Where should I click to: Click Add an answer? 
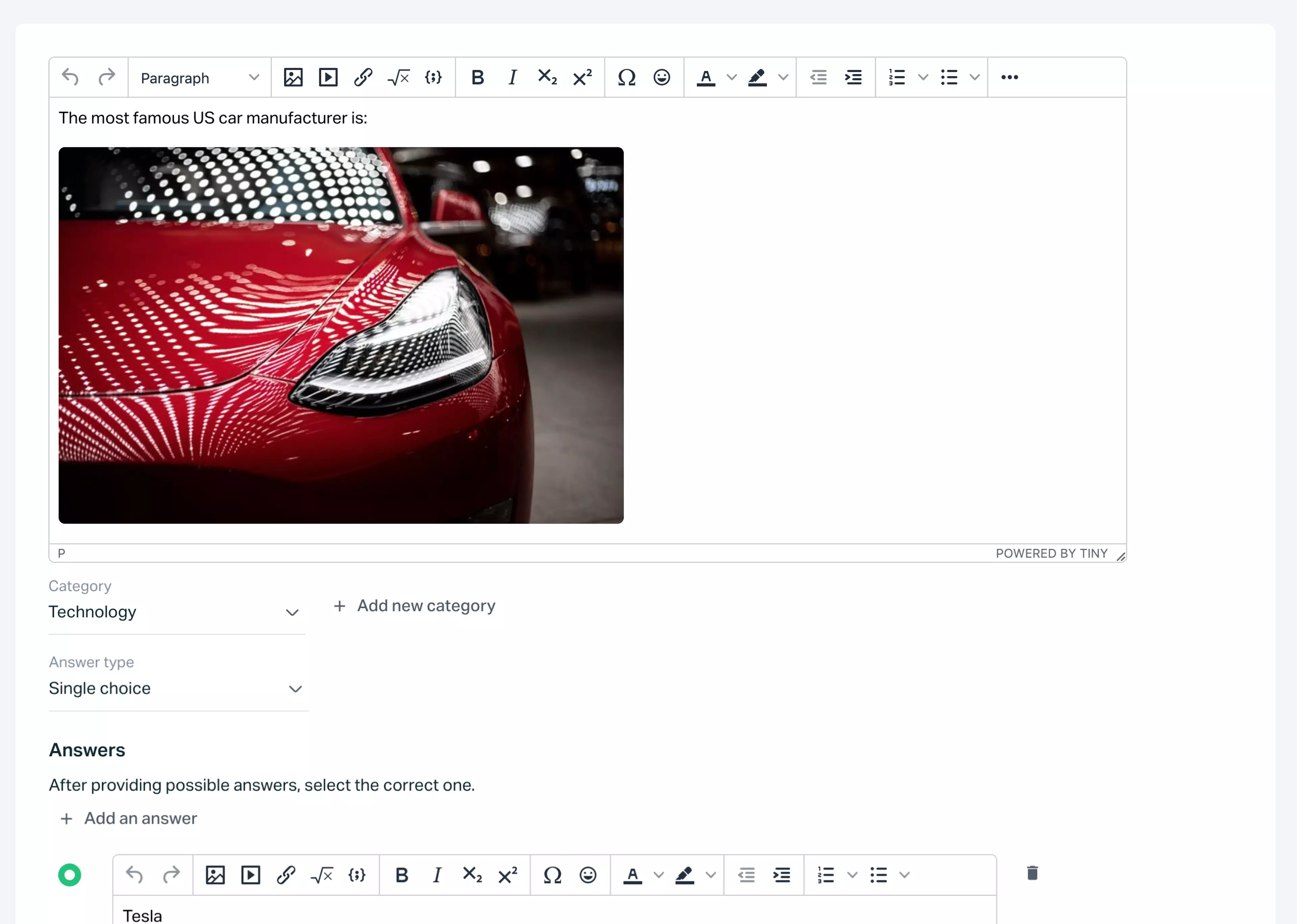click(x=128, y=818)
